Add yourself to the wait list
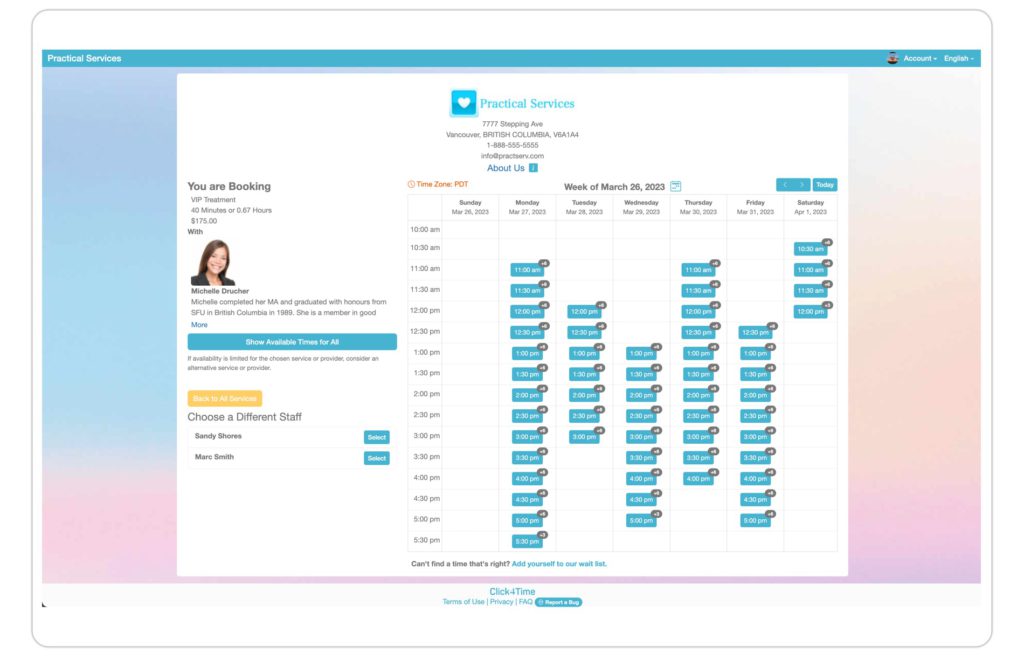1024x660 pixels. pyautogui.click(x=559, y=563)
